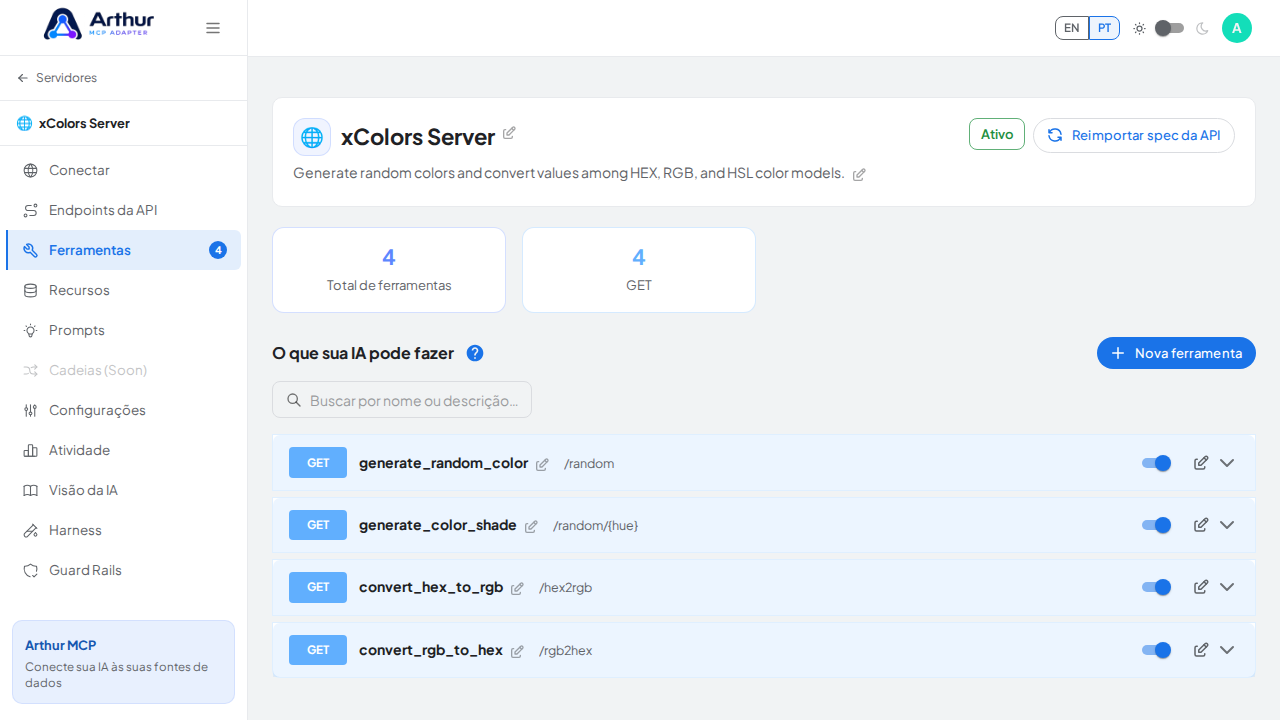Click the 4 badge on Ferramentas

pyautogui.click(x=218, y=250)
